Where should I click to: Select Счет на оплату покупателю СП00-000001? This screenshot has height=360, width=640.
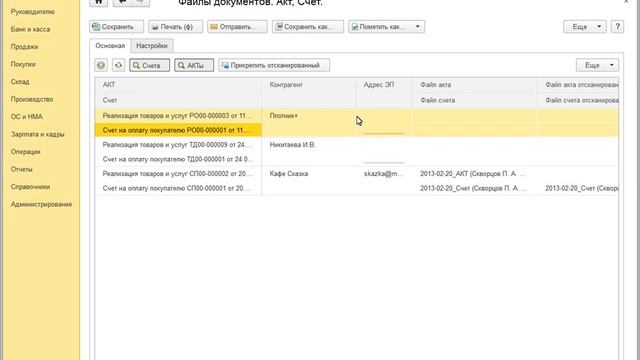(x=178, y=188)
